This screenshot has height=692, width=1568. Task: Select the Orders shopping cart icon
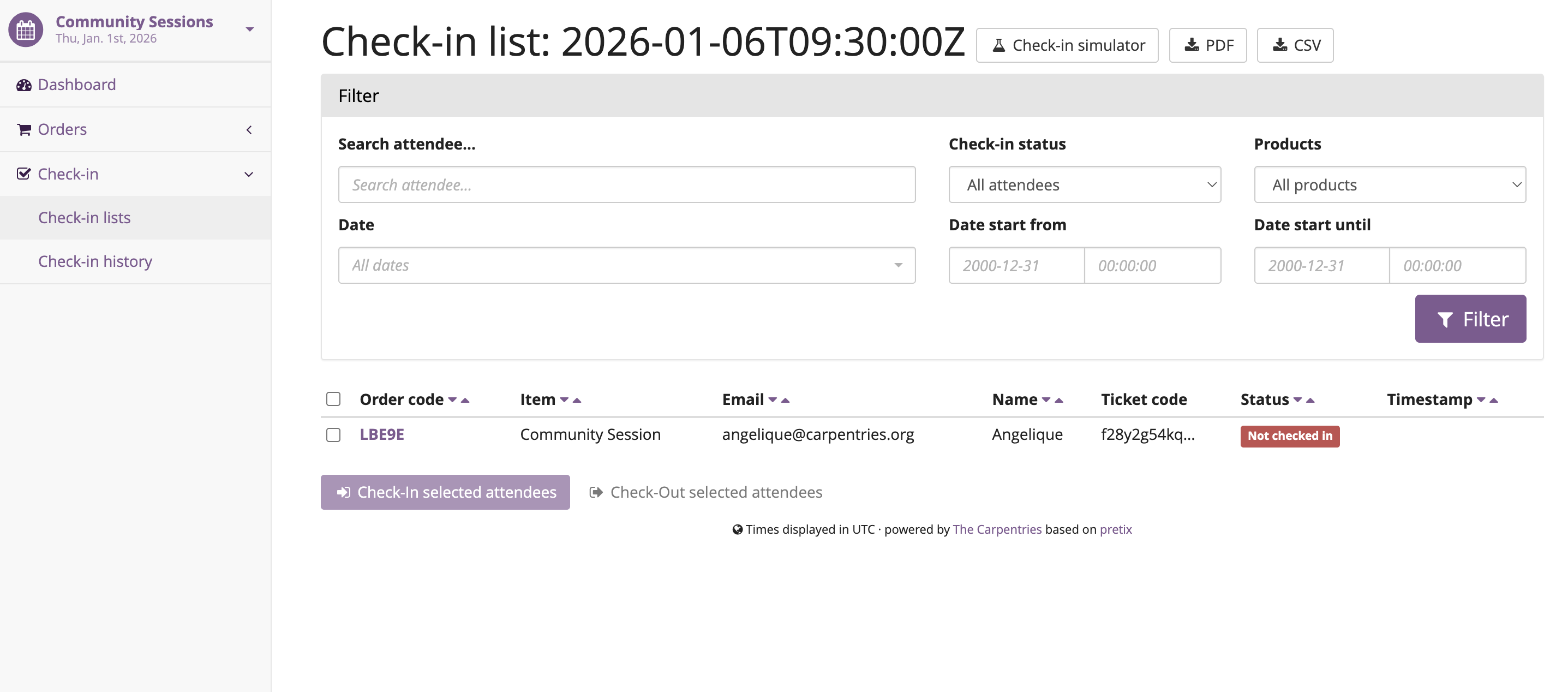[24, 129]
